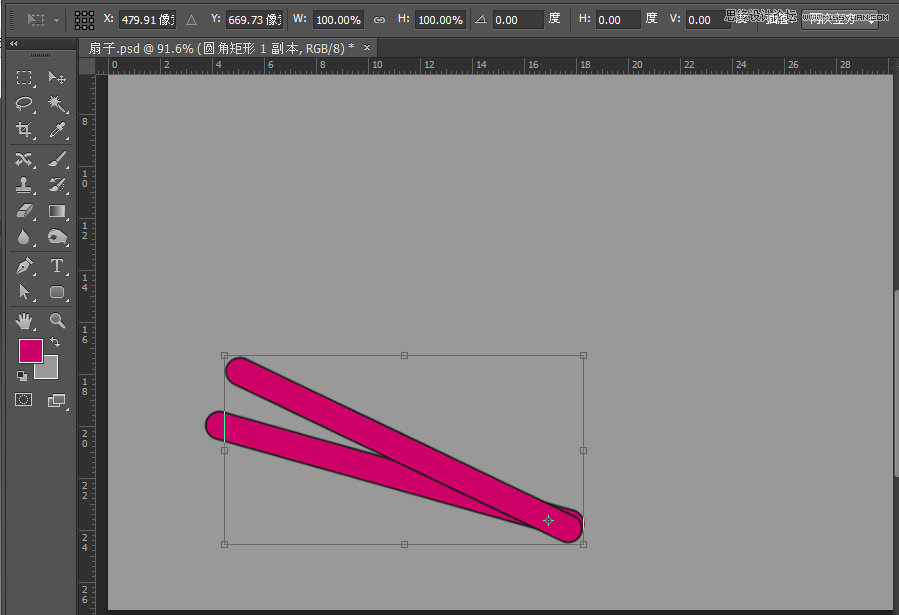This screenshot has width=899, height=615.
Task: Open the magenta foreground color swatch
Action: 30,351
